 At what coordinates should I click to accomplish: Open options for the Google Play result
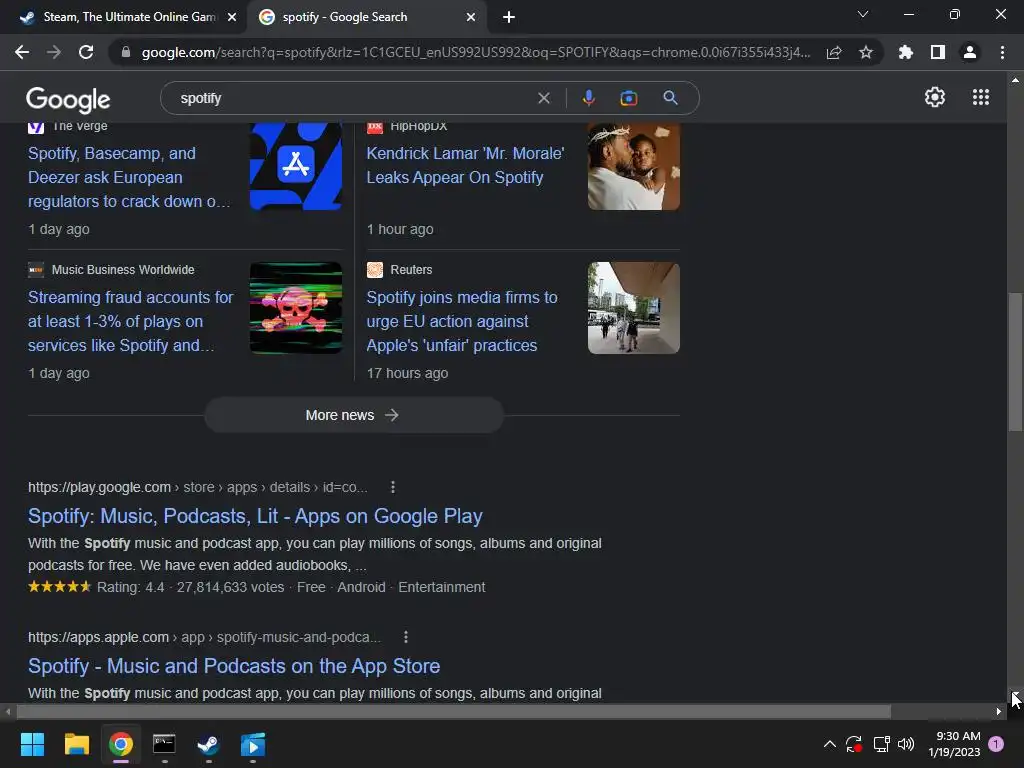pos(392,487)
